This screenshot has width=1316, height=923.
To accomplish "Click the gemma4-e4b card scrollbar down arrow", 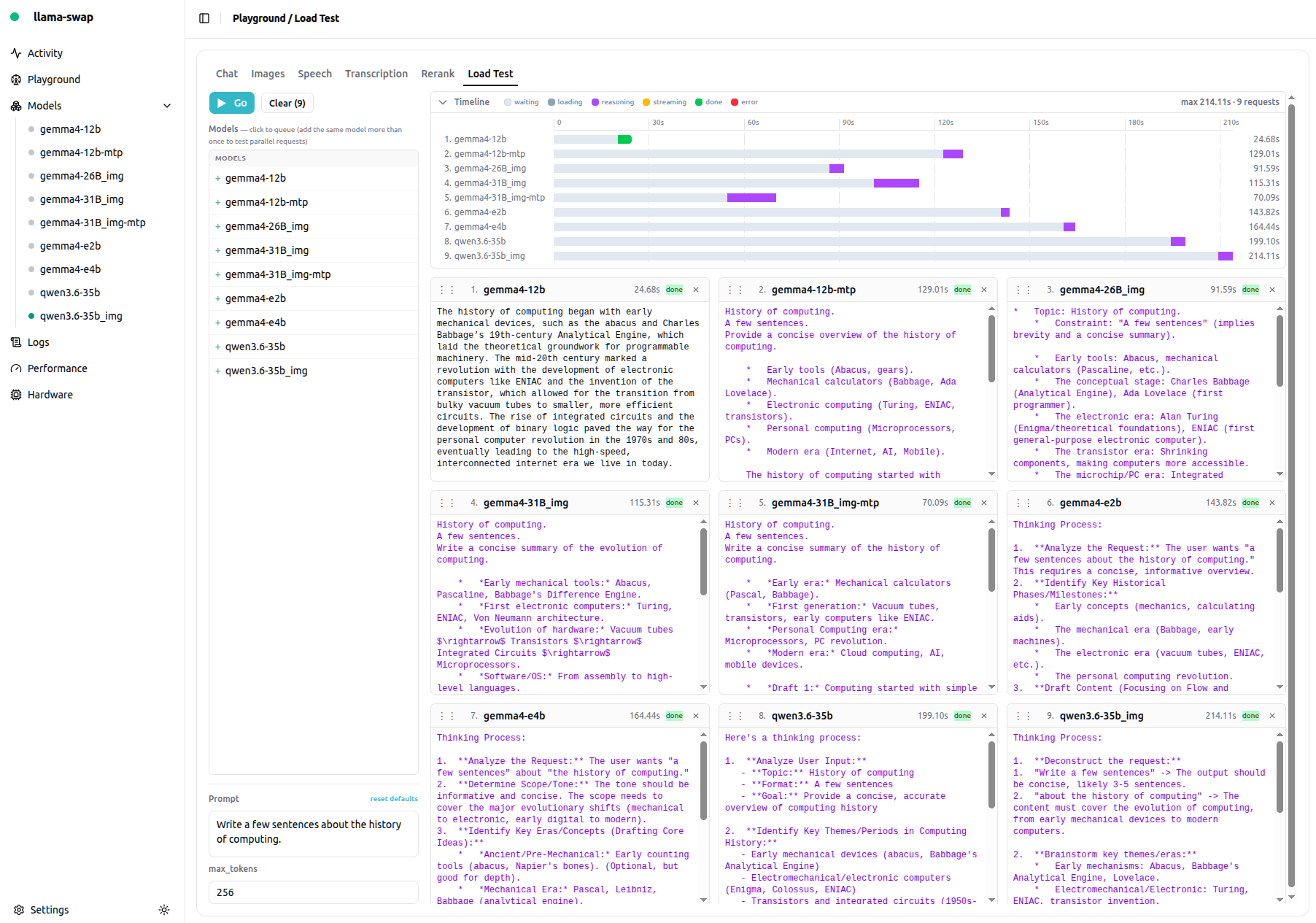I will coord(703,900).
